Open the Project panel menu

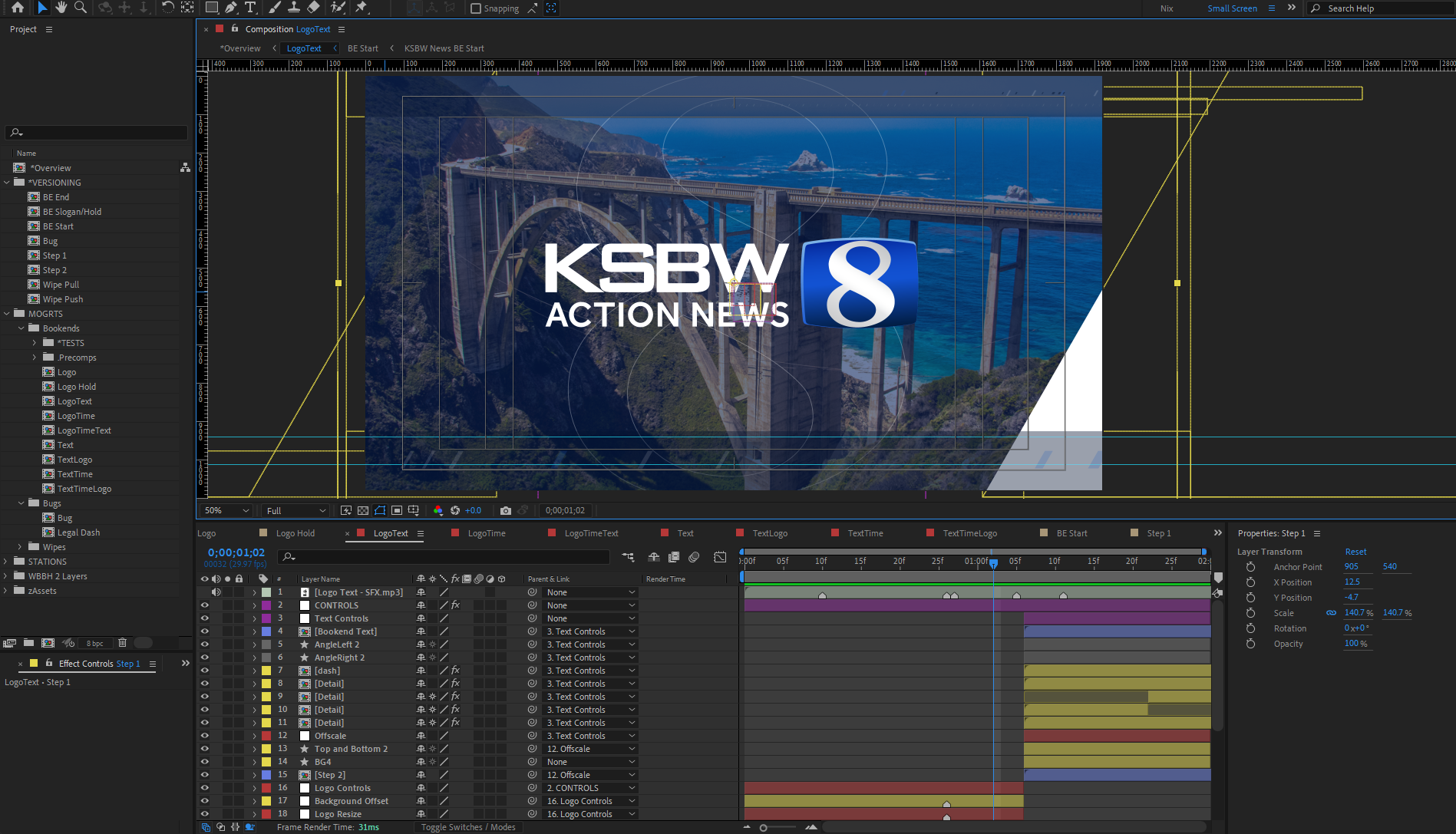click(x=49, y=29)
